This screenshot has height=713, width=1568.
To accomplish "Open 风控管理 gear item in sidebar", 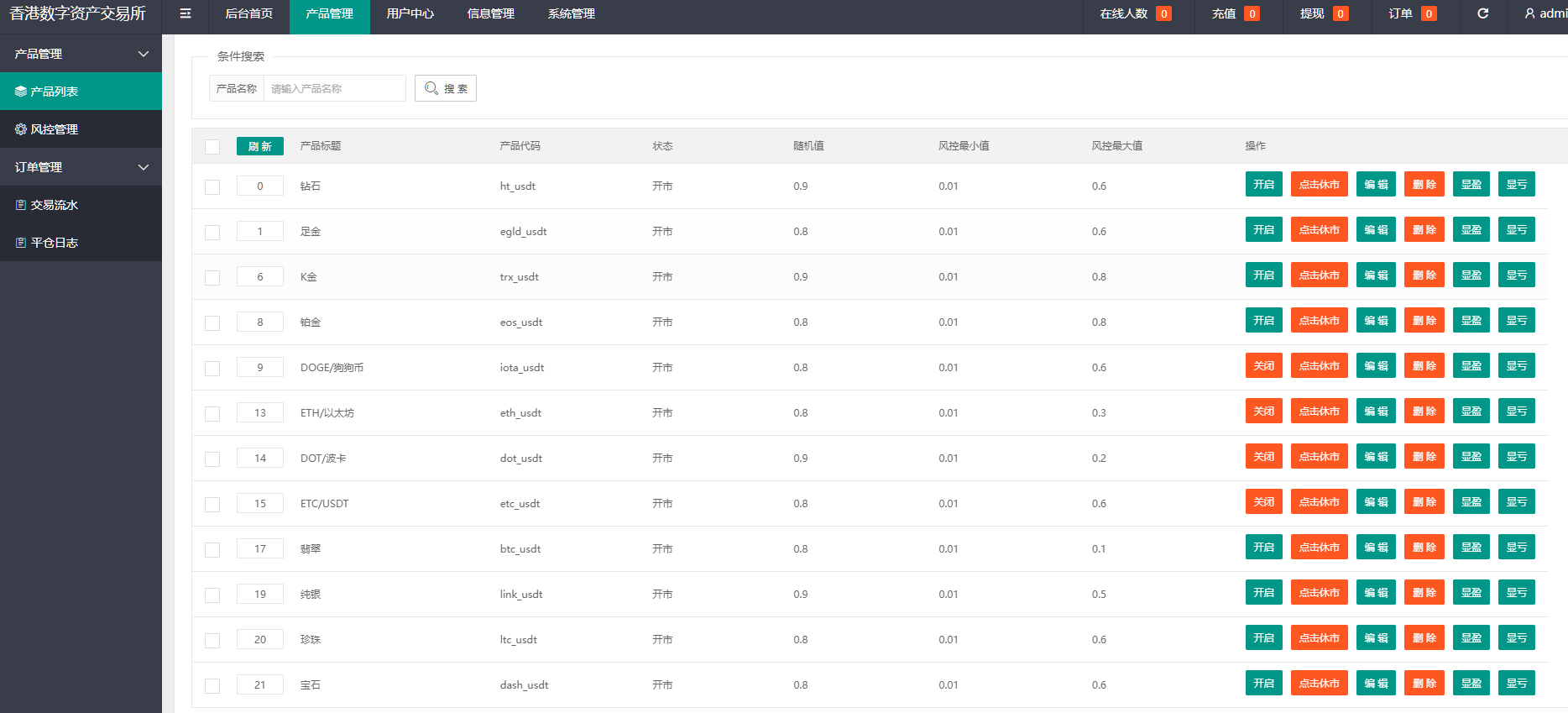I will [81, 129].
